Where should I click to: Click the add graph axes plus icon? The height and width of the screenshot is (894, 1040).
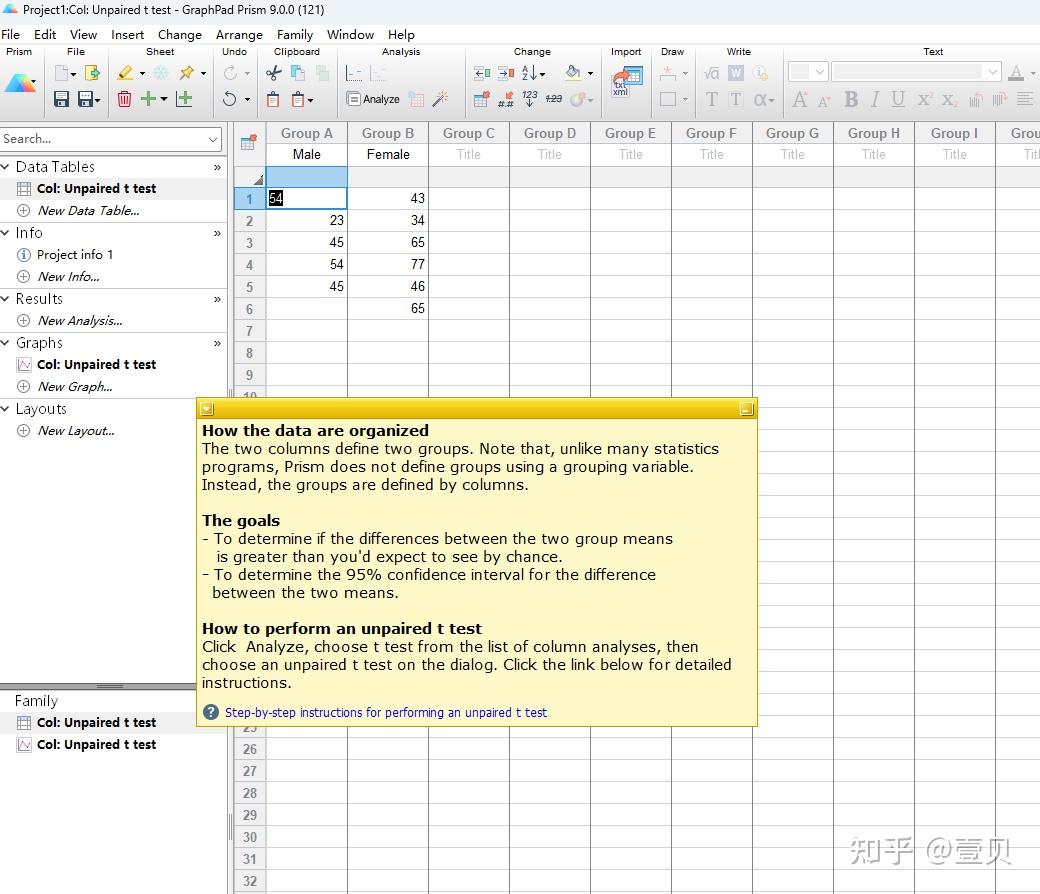tap(184, 99)
